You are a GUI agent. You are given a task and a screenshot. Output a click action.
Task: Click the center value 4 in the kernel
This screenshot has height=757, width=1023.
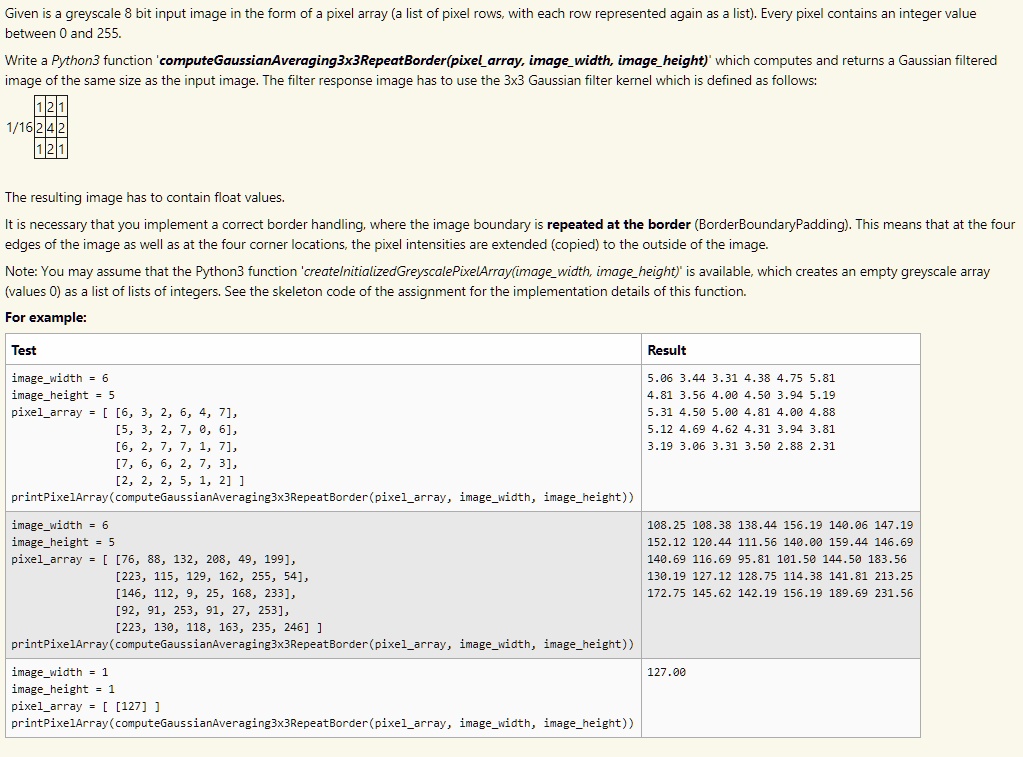pos(51,127)
